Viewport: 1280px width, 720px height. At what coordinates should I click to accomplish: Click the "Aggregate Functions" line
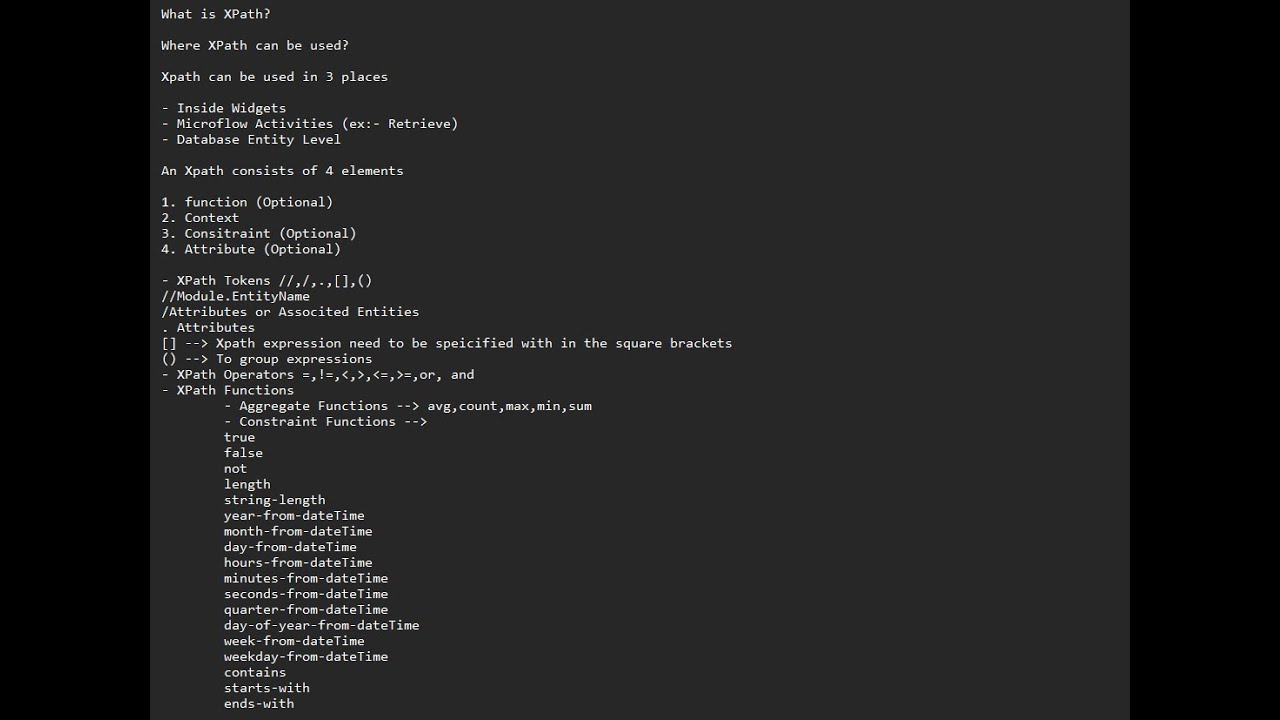pyautogui.click(x=408, y=406)
